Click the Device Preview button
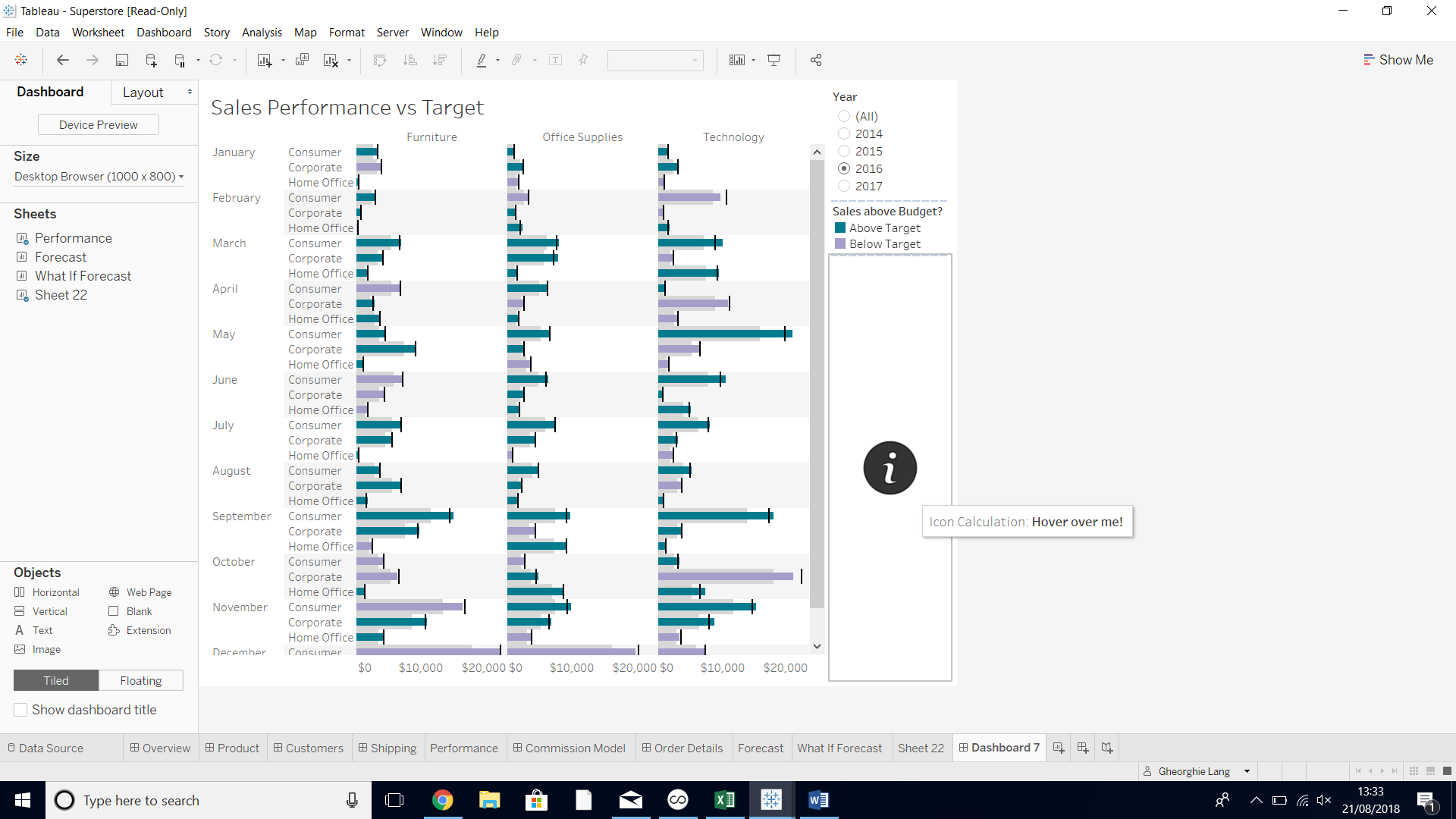Screen dimensions: 1456x819 click(x=98, y=124)
